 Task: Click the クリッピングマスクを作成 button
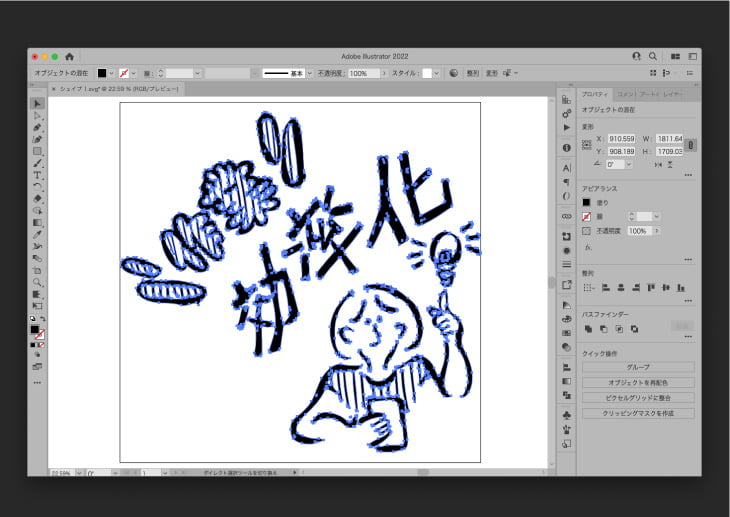pyautogui.click(x=637, y=412)
